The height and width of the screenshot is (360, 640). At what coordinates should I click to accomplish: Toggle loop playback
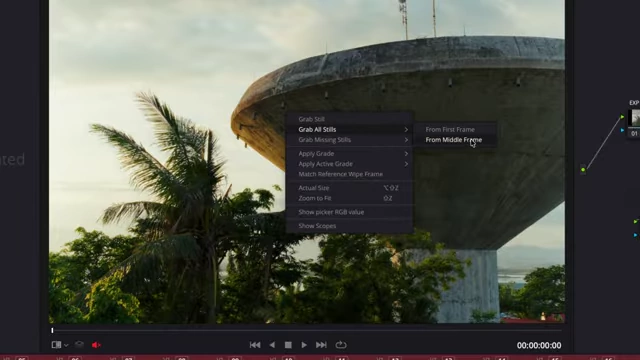click(341, 345)
